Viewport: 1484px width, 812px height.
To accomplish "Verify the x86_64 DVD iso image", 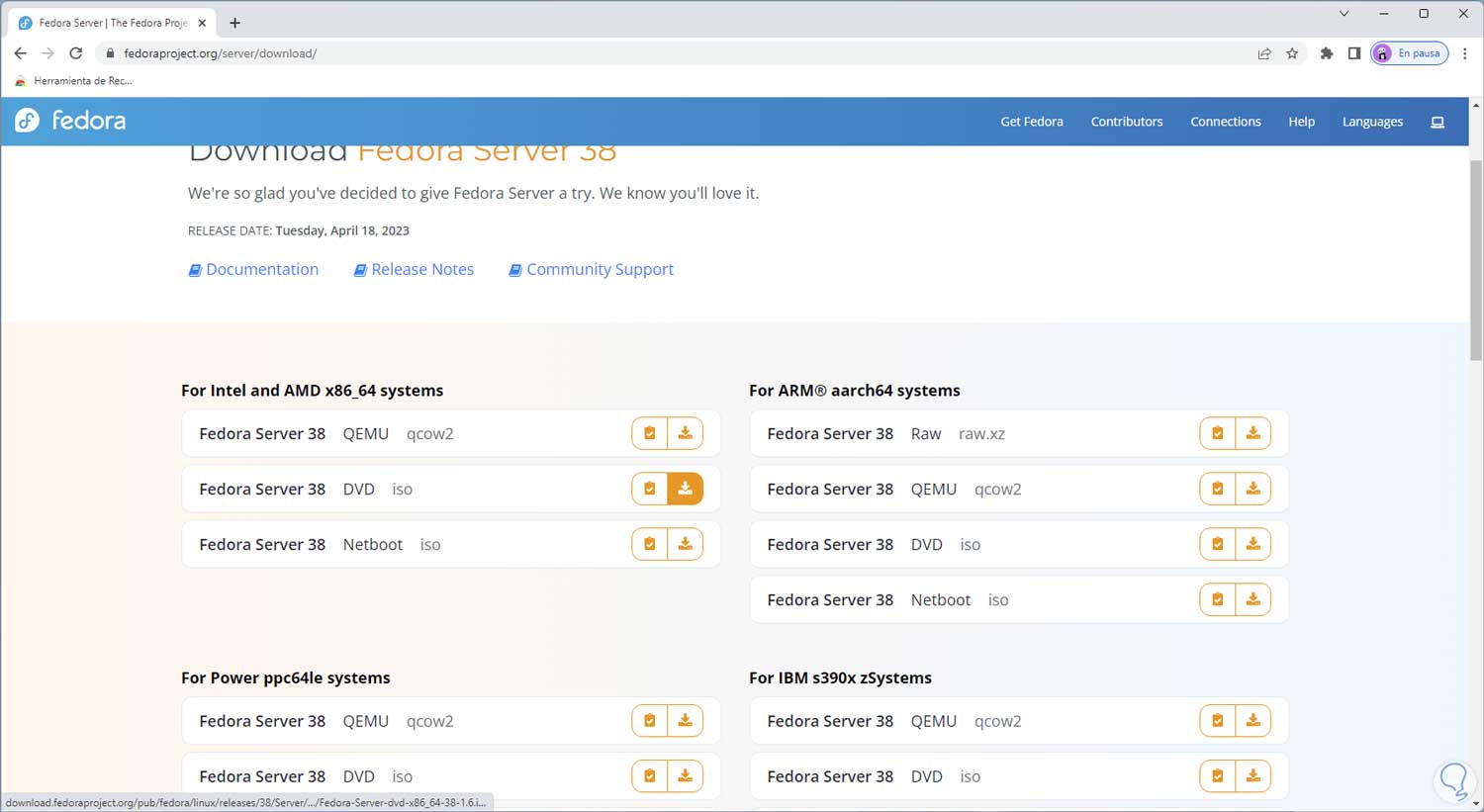I will 650,489.
